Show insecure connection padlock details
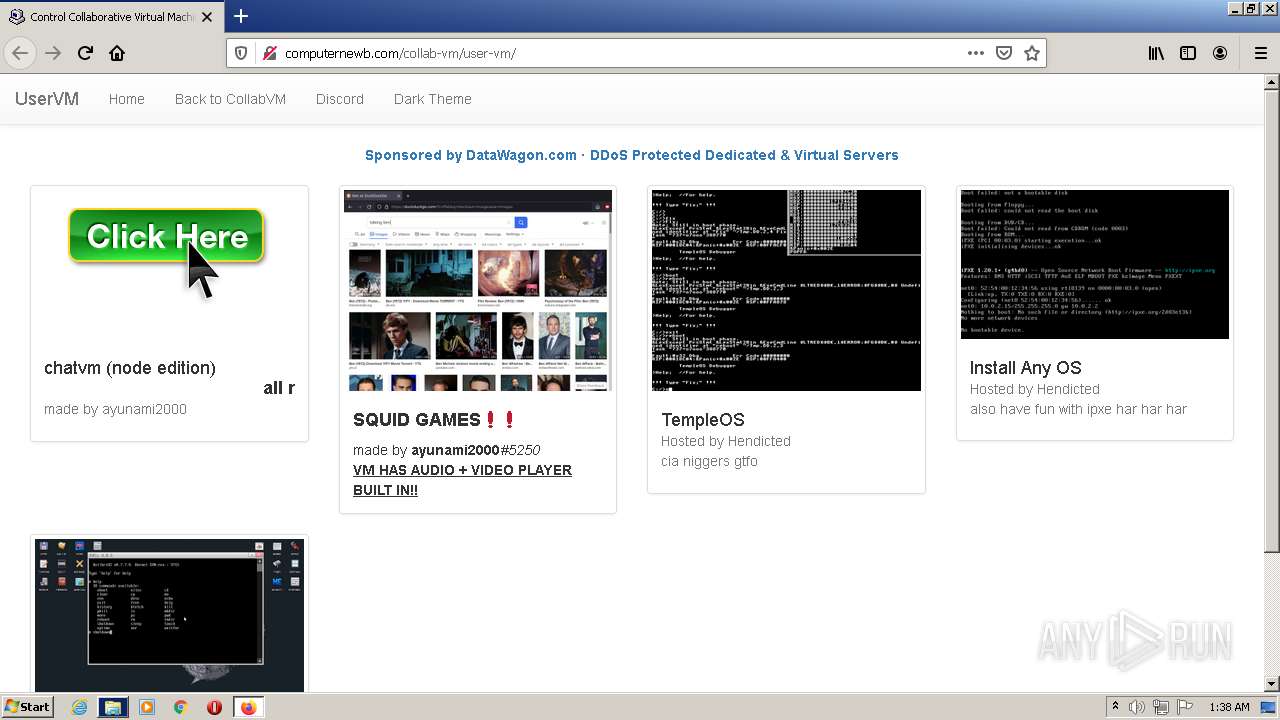Image resolution: width=1280 pixels, height=720 pixels. (x=268, y=53)
